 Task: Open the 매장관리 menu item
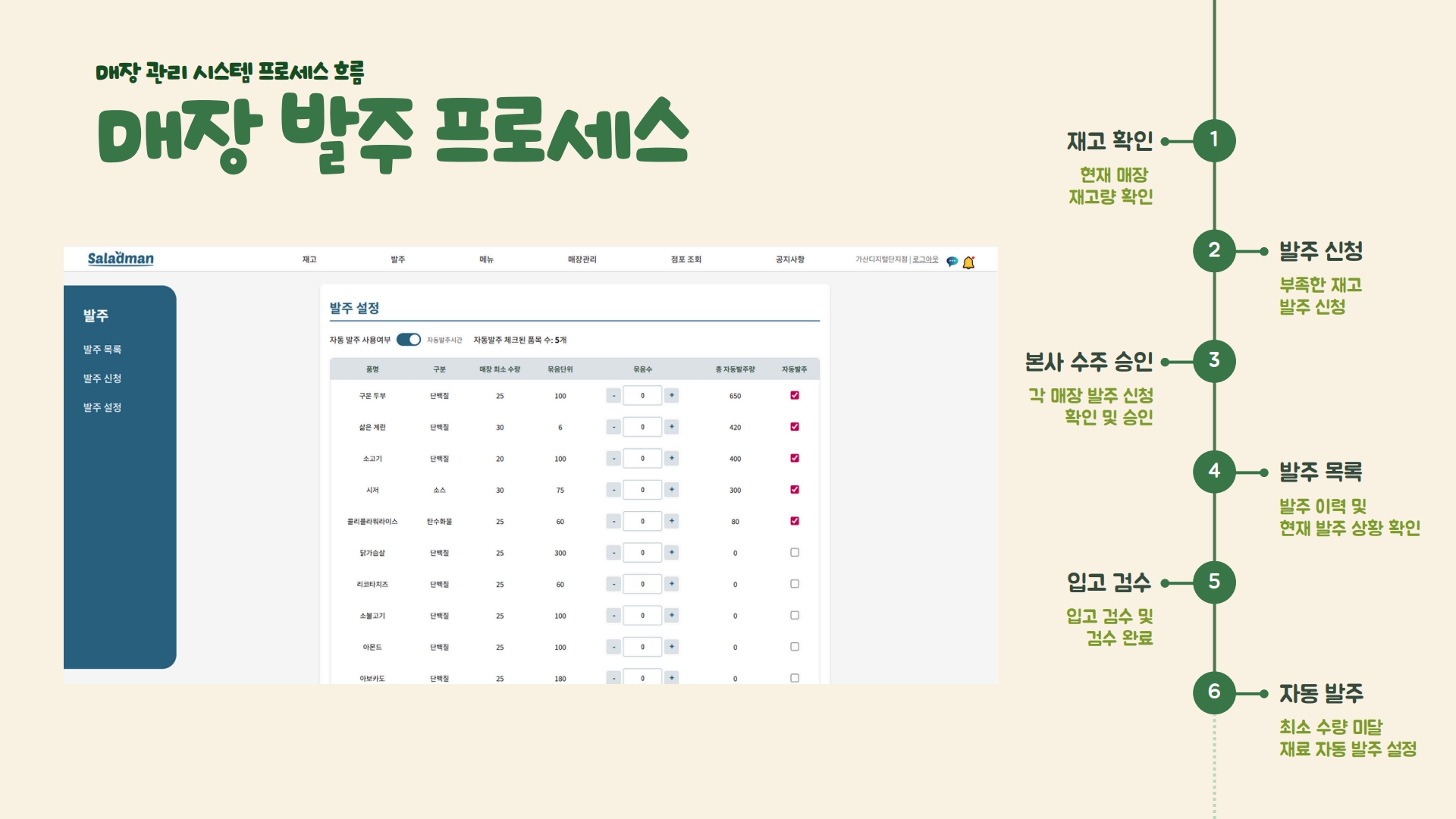click(x=582, y=259)
